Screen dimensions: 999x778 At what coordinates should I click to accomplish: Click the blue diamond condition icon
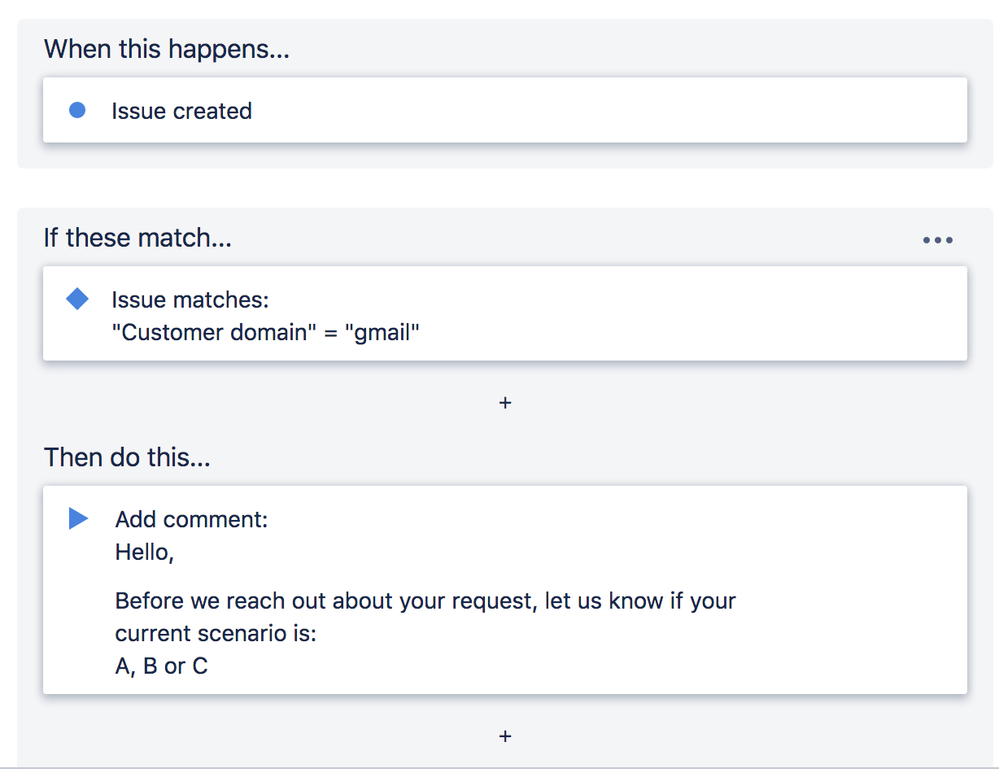coord(77,299)
